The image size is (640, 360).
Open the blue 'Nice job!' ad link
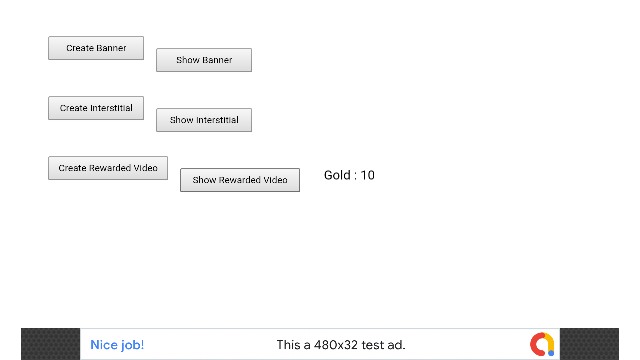(x=117, y=345)
